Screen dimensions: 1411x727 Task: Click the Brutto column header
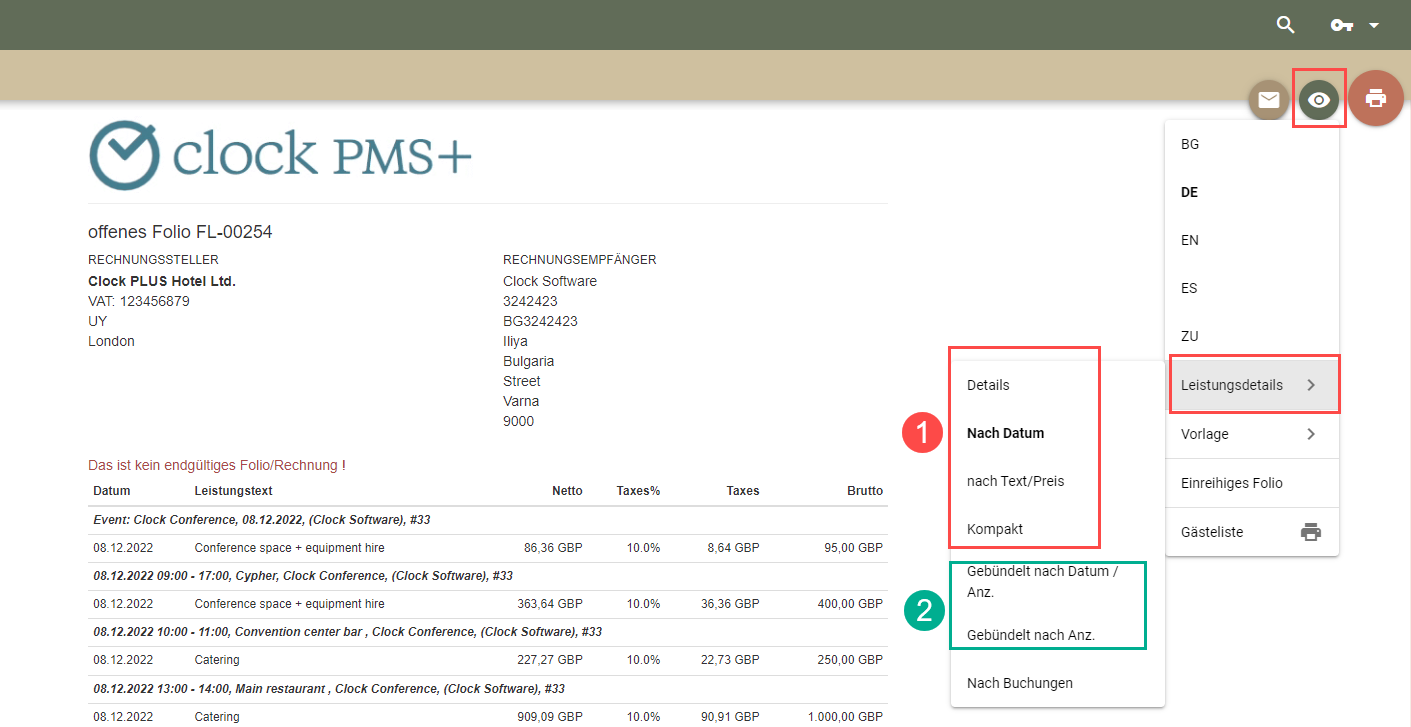864,491
